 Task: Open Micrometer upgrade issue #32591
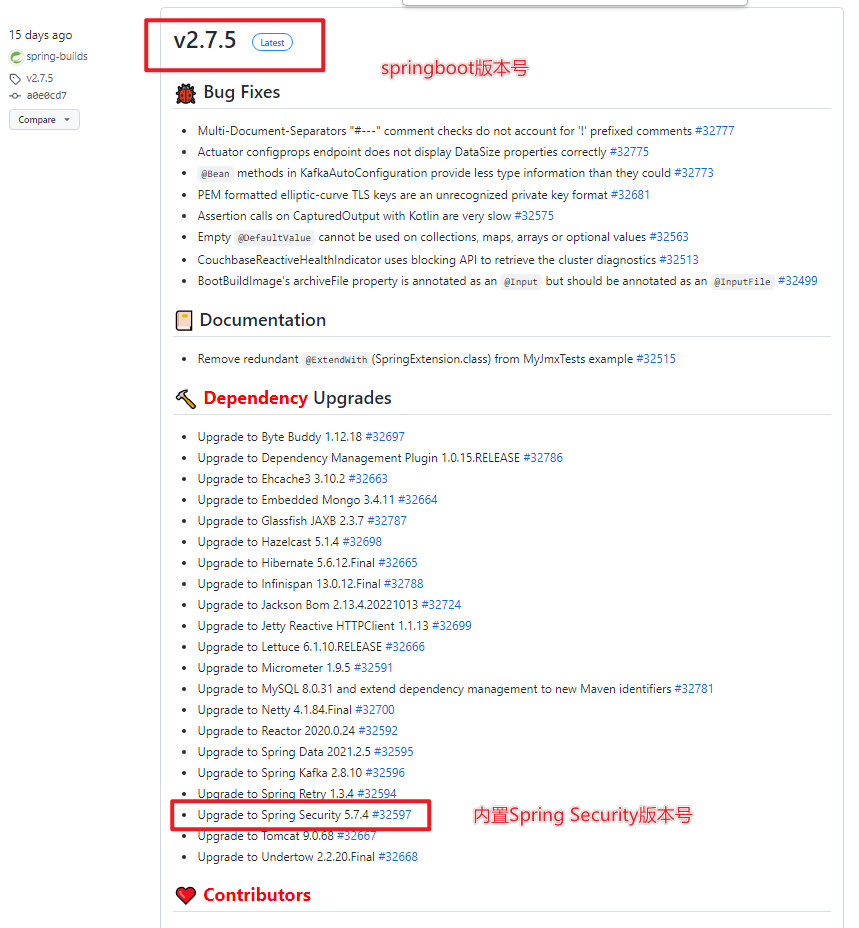pyautogui.click(x=373, y=668)
